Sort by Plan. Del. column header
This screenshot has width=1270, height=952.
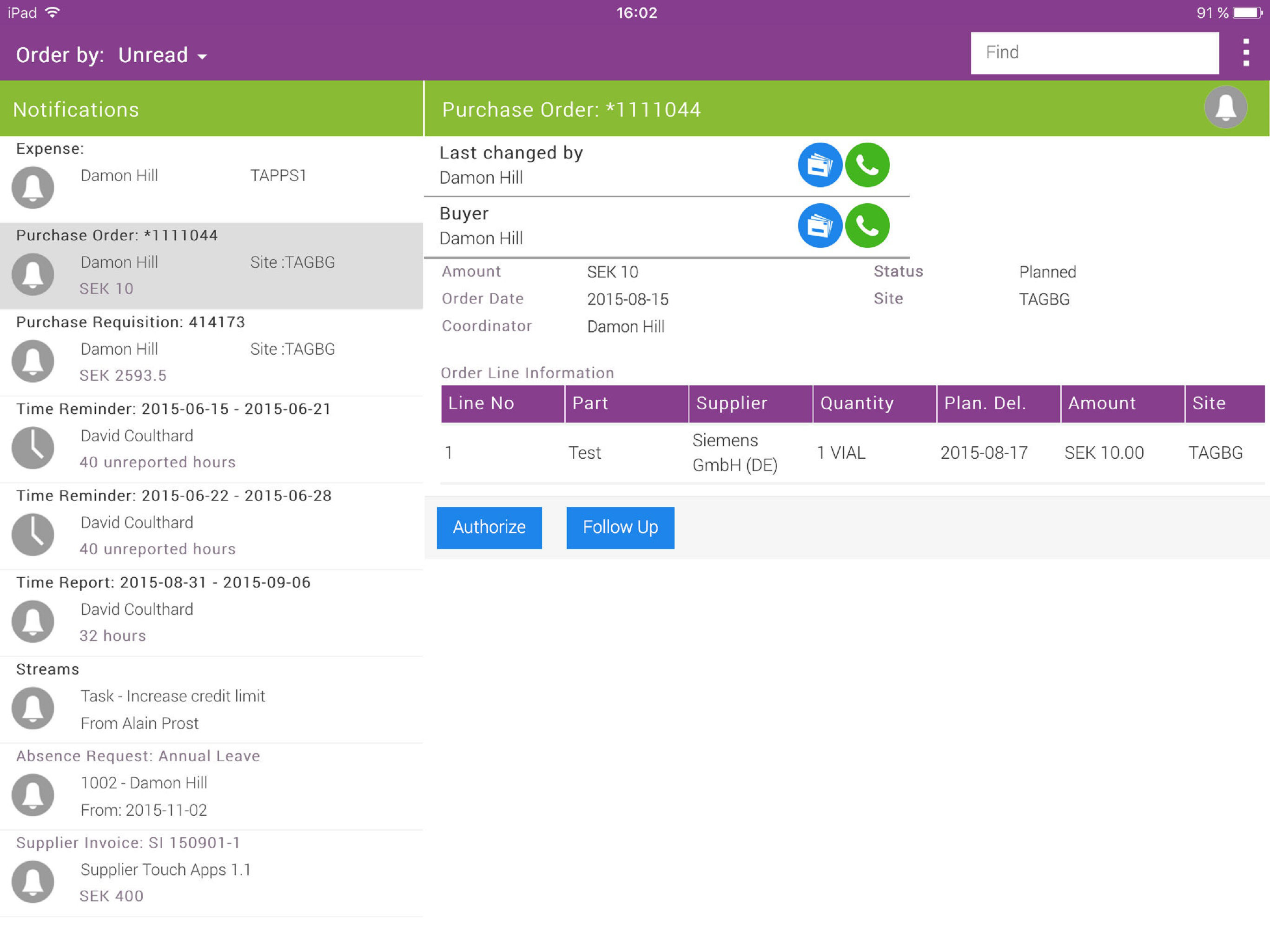(999, 403)
